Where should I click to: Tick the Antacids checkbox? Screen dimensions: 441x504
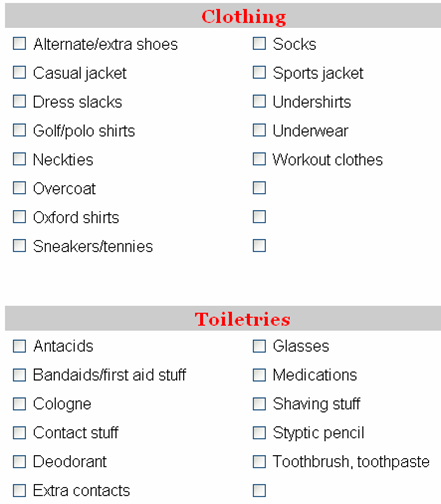click(19, 346)
